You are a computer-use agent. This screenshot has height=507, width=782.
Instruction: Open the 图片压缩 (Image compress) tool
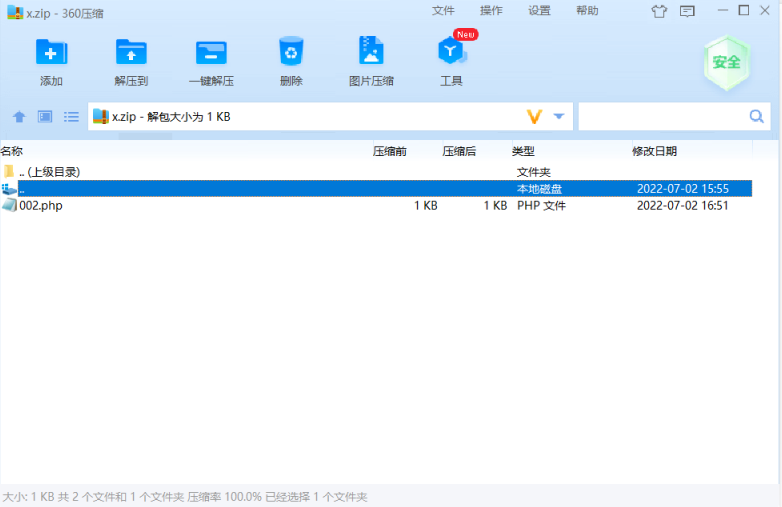coord(371,52)
